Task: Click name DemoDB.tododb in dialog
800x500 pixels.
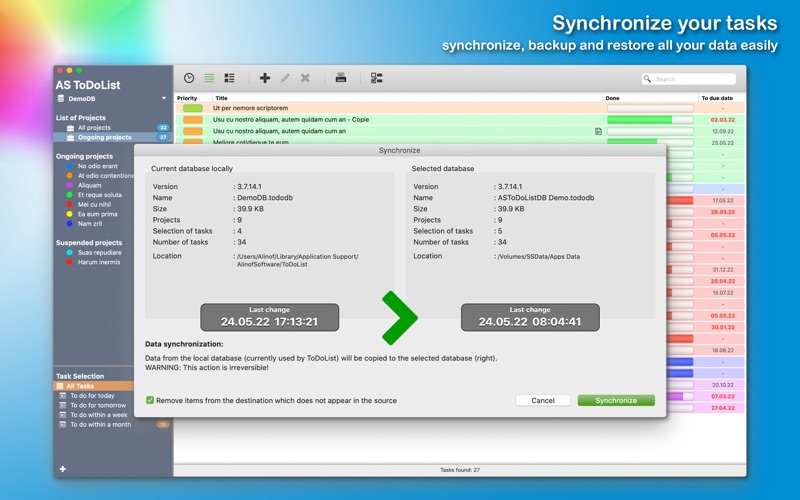Action: click(x=265, y=198)
